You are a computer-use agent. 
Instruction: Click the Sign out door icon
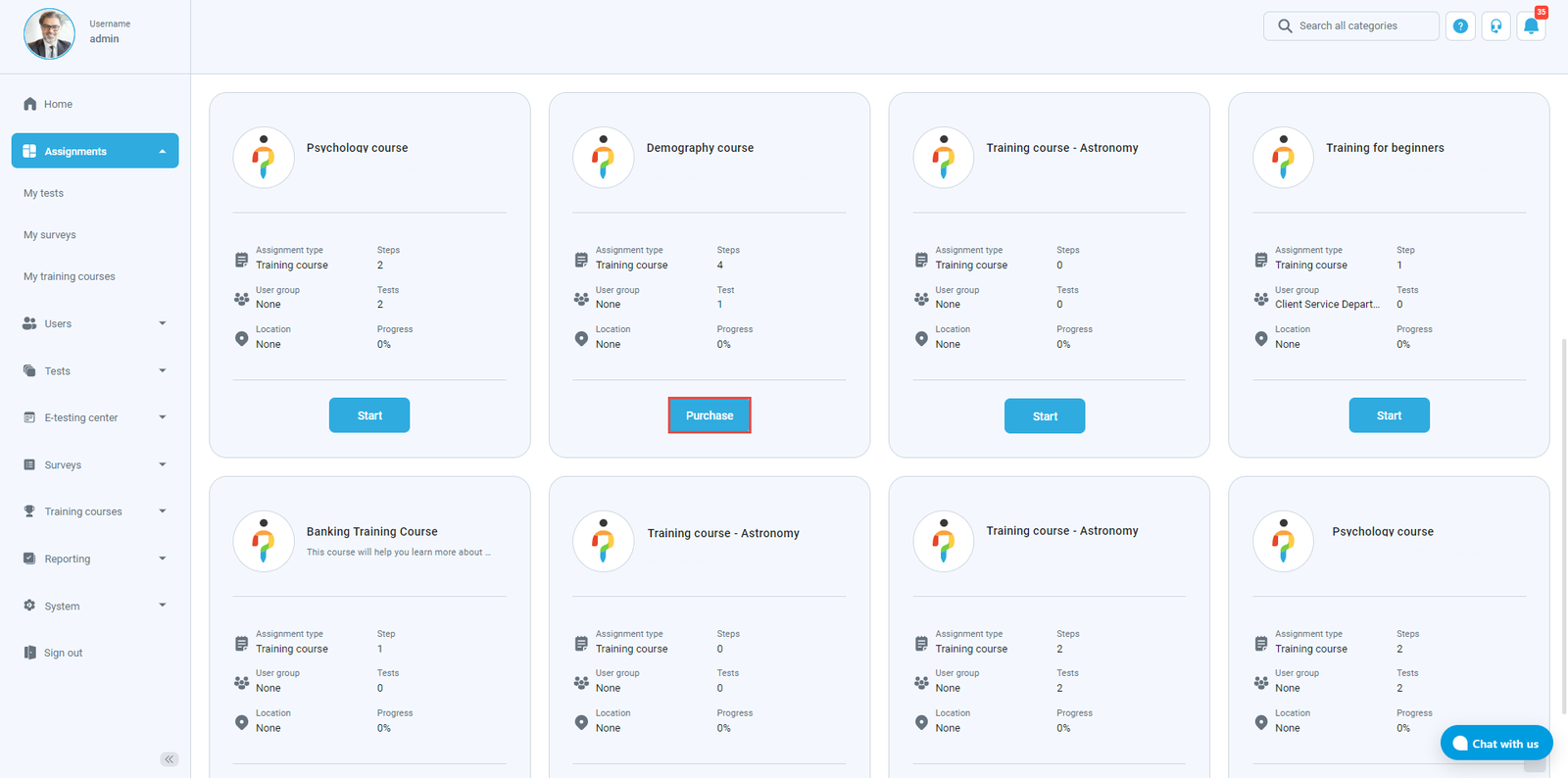coord(29,653)
